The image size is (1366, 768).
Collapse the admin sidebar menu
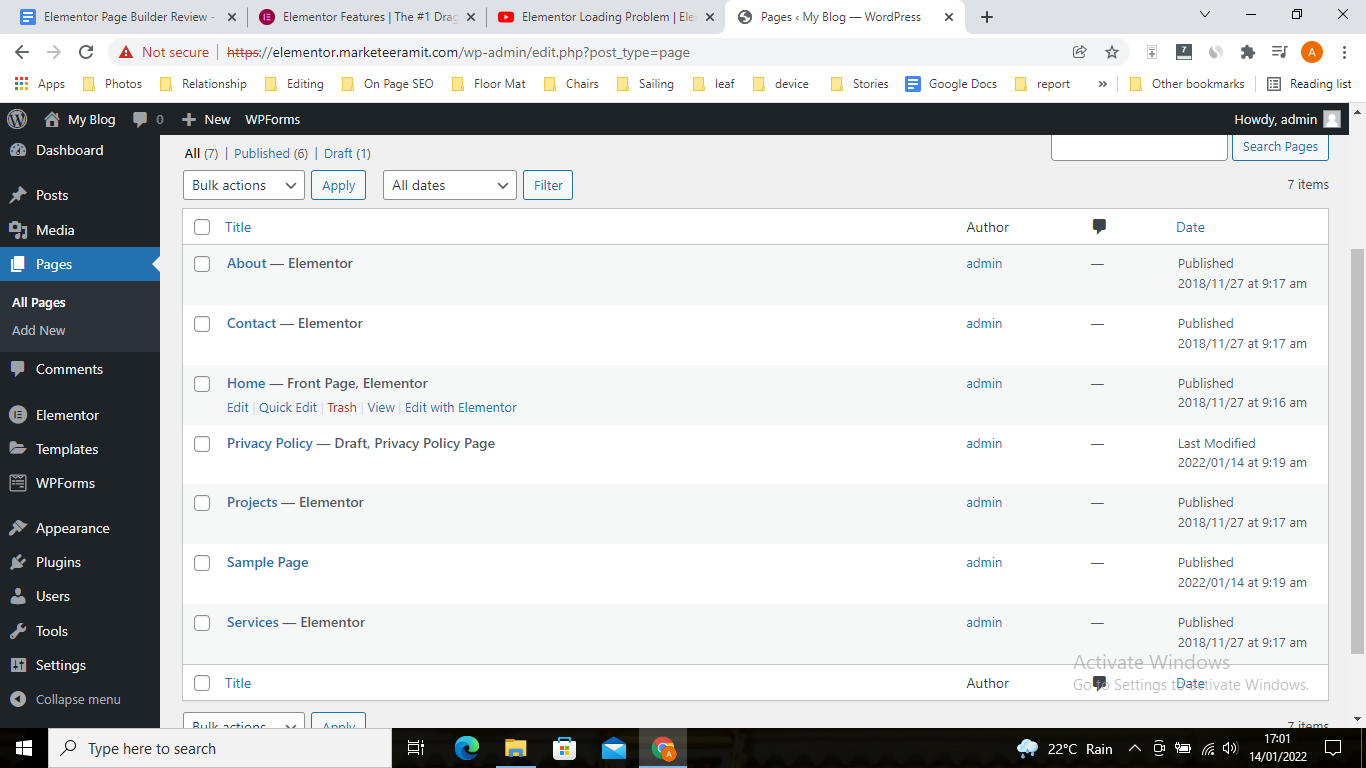pyautogui.click(x=66, y=699)
